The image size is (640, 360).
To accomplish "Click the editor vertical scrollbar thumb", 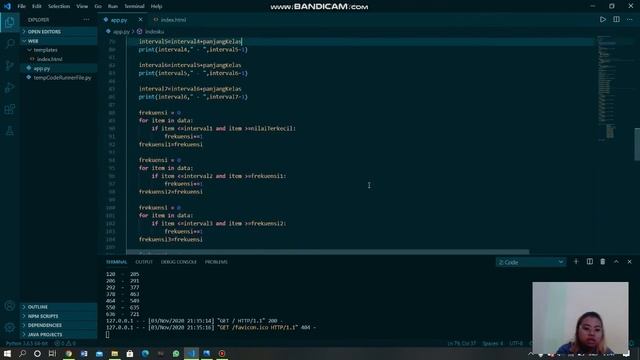I will click(637, 144).
